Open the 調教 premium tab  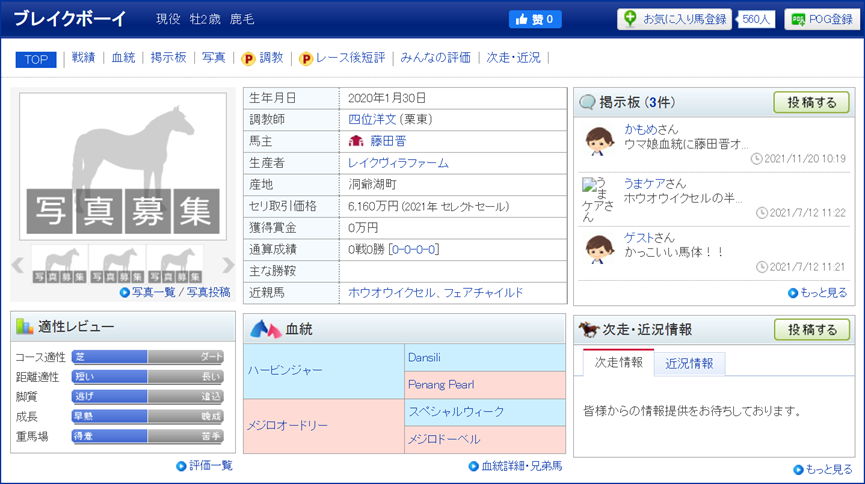point(263,58)
